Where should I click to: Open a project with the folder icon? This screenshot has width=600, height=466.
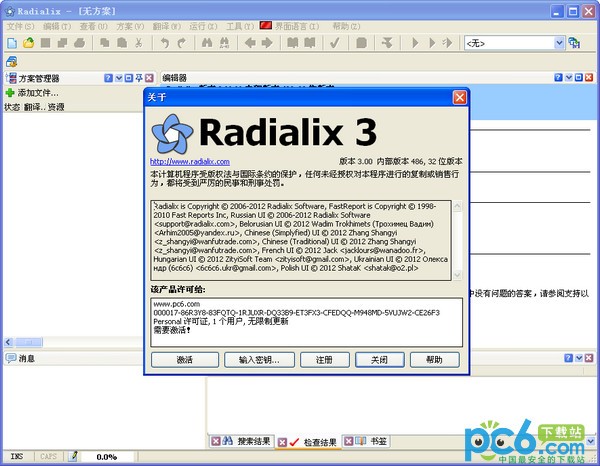click(28, 42)
